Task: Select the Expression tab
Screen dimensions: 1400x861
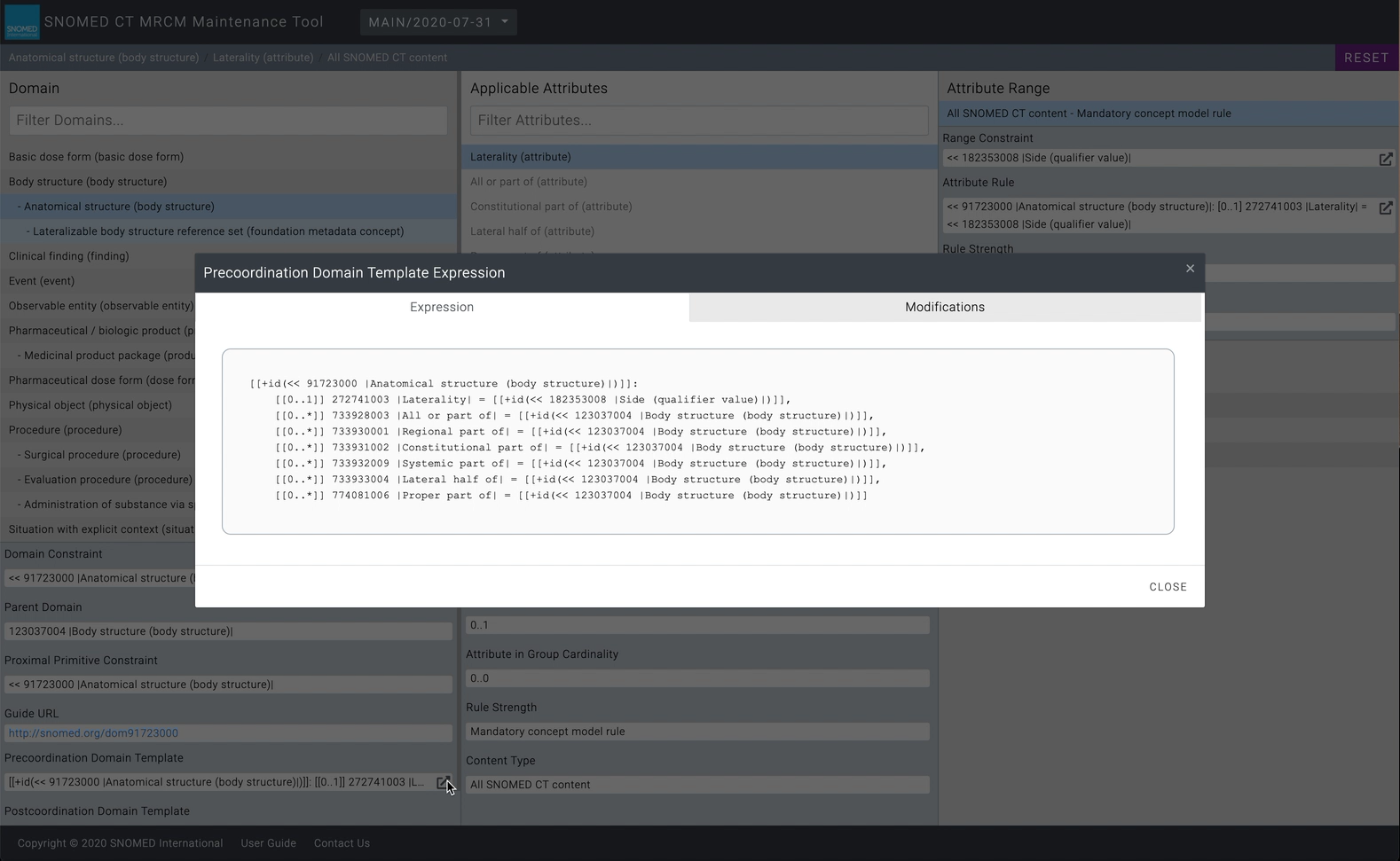Action: pos(442,307)
